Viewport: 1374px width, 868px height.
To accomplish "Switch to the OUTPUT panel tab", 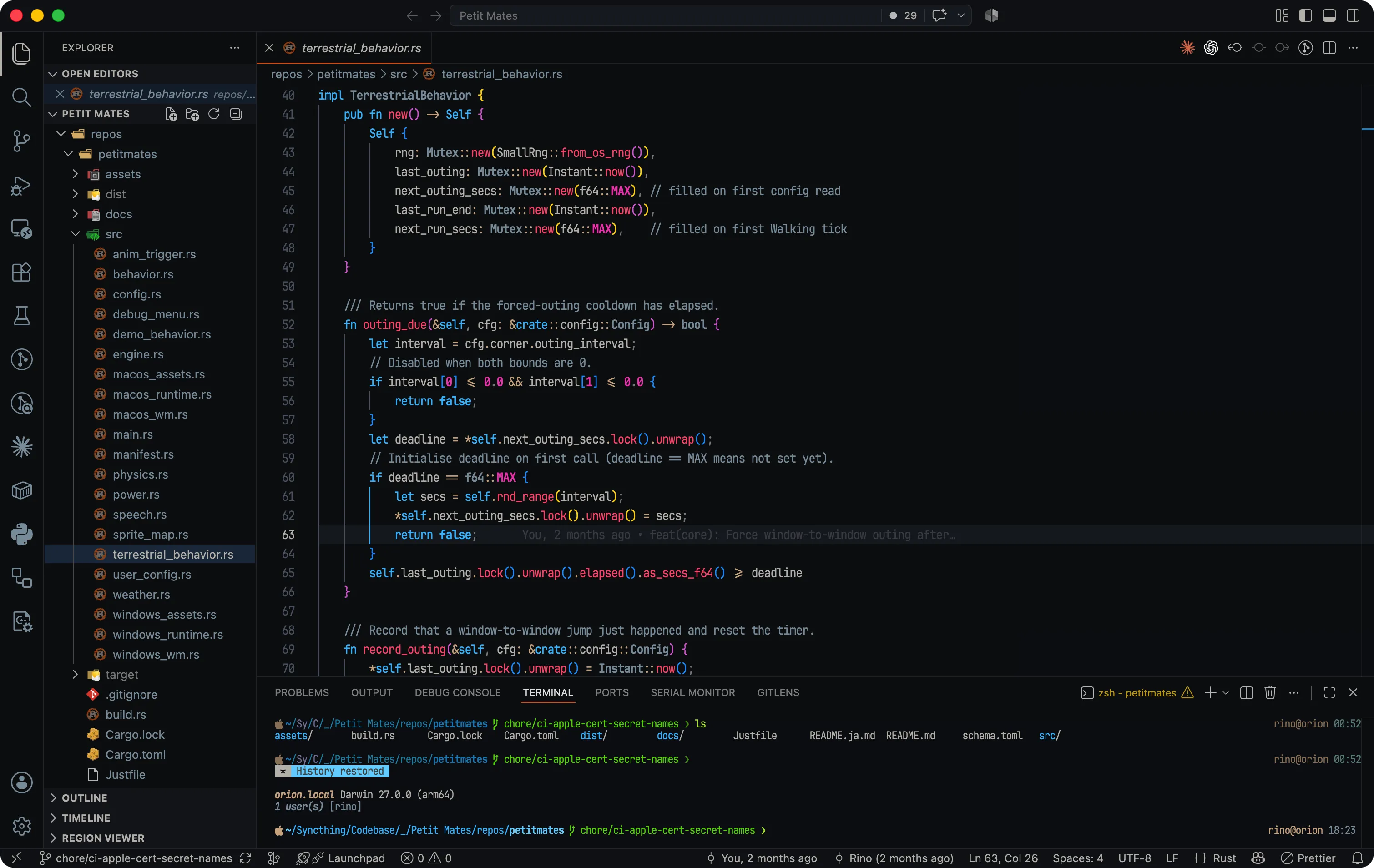I will (x=371, y=692).
